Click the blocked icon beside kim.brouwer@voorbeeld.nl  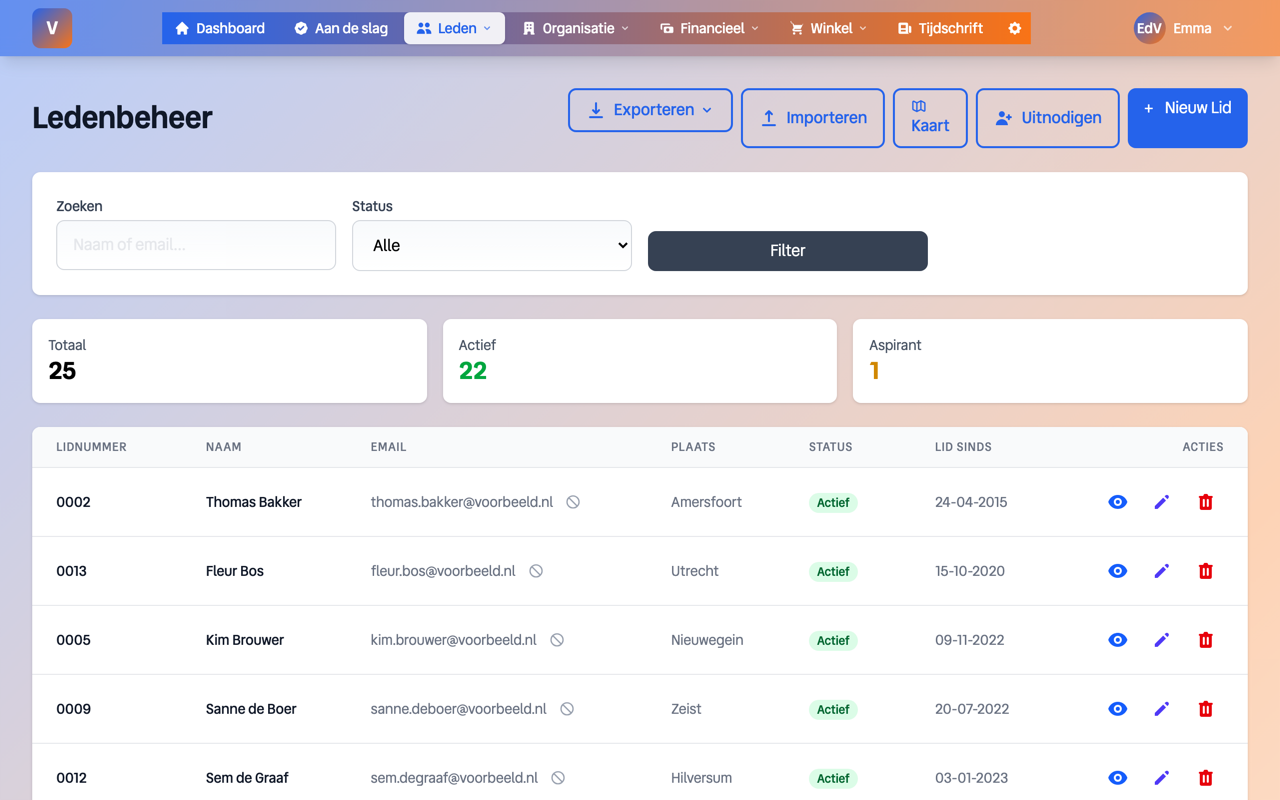tap(557, 640)
